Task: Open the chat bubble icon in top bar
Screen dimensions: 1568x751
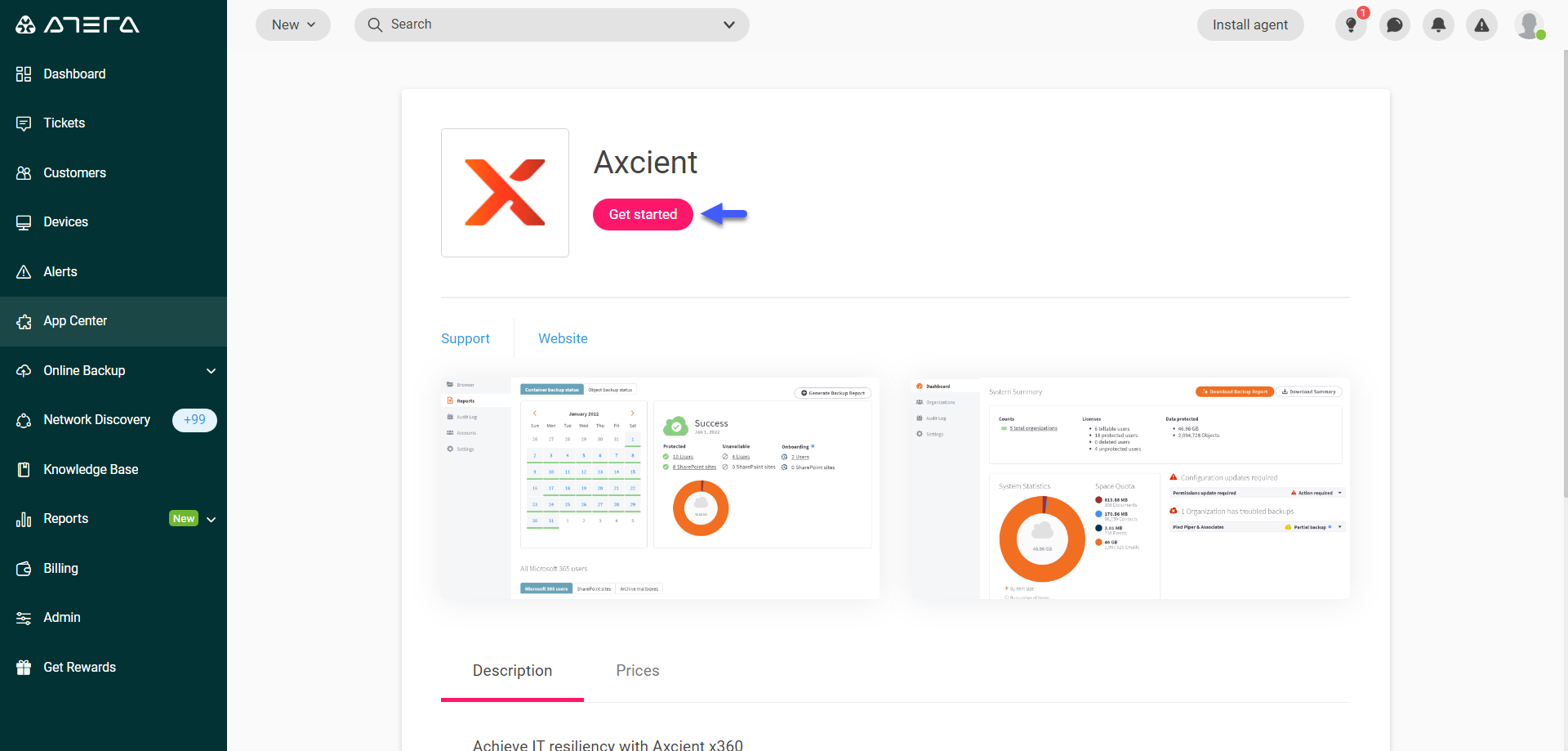Action: (x=1394, y=25)
